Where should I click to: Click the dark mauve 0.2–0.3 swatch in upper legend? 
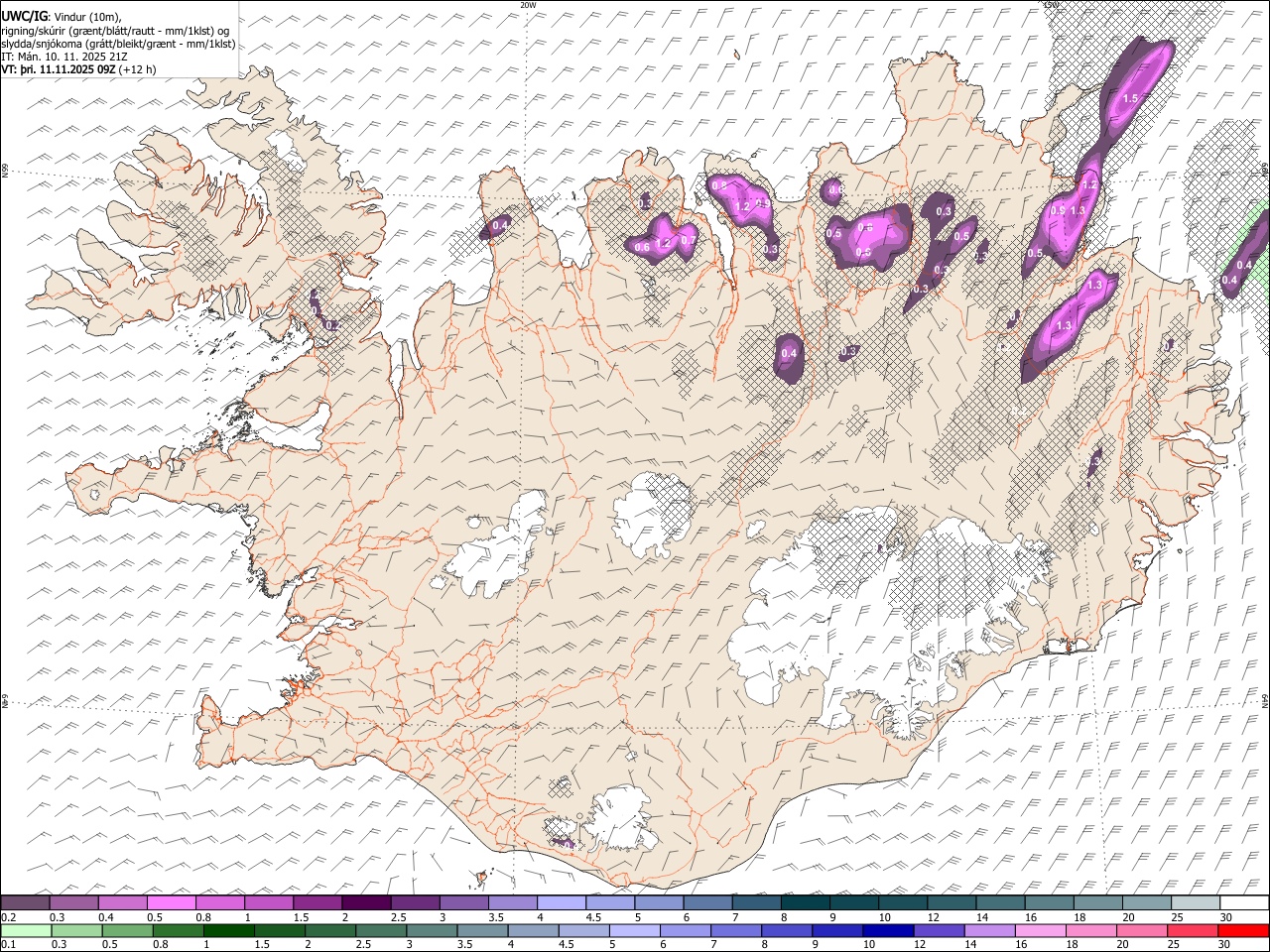point(25,903)
